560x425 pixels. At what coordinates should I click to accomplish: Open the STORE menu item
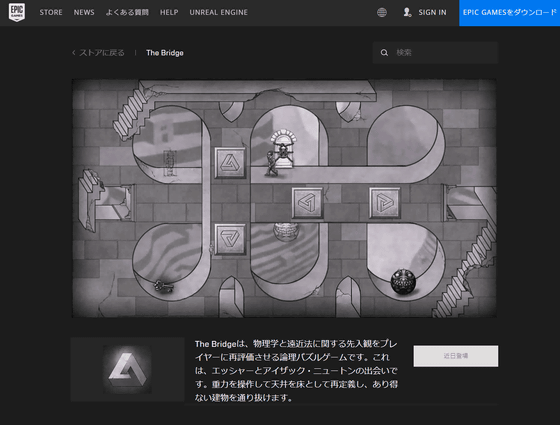(x=51, y=12)
